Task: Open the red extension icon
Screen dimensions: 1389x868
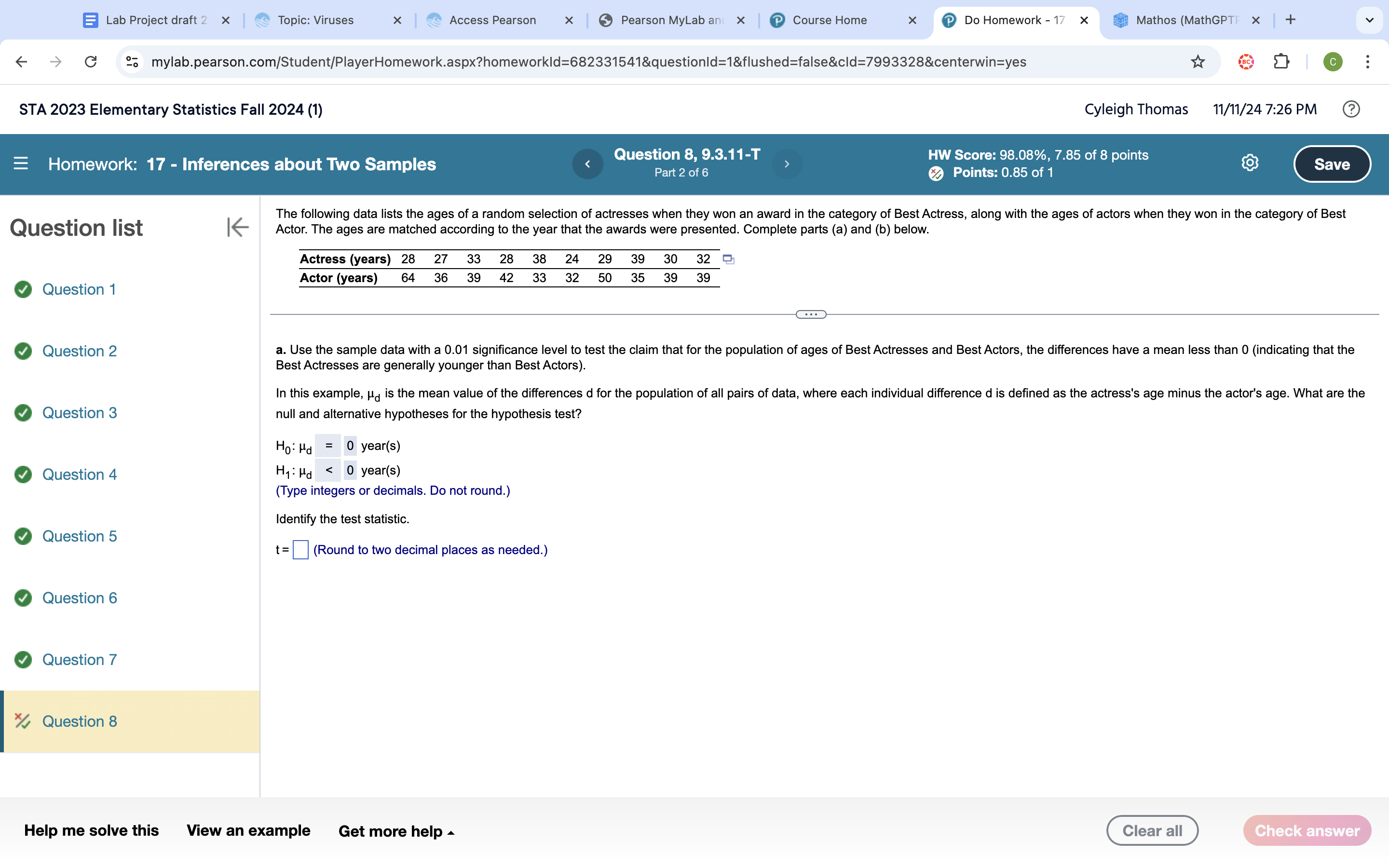Action: 1245,61
